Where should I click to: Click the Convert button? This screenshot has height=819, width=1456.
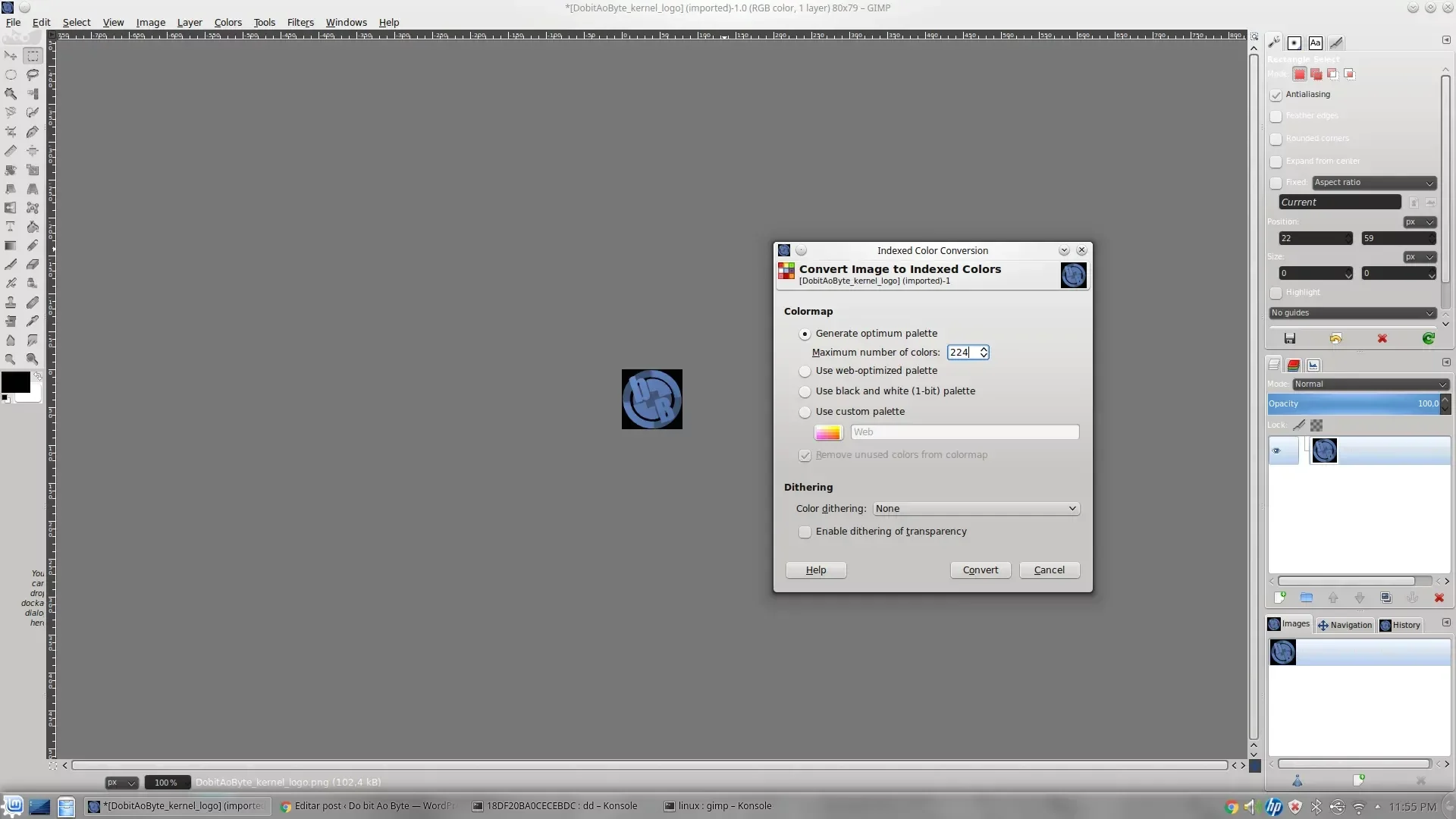click(x=980, y=570)
